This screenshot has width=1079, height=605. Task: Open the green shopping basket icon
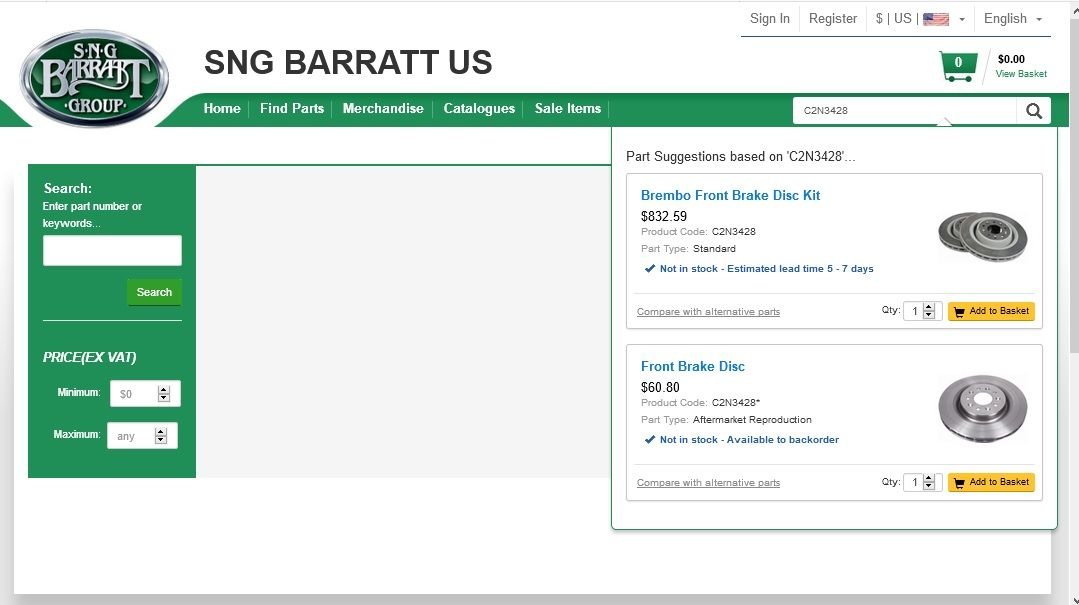(957, 66)
